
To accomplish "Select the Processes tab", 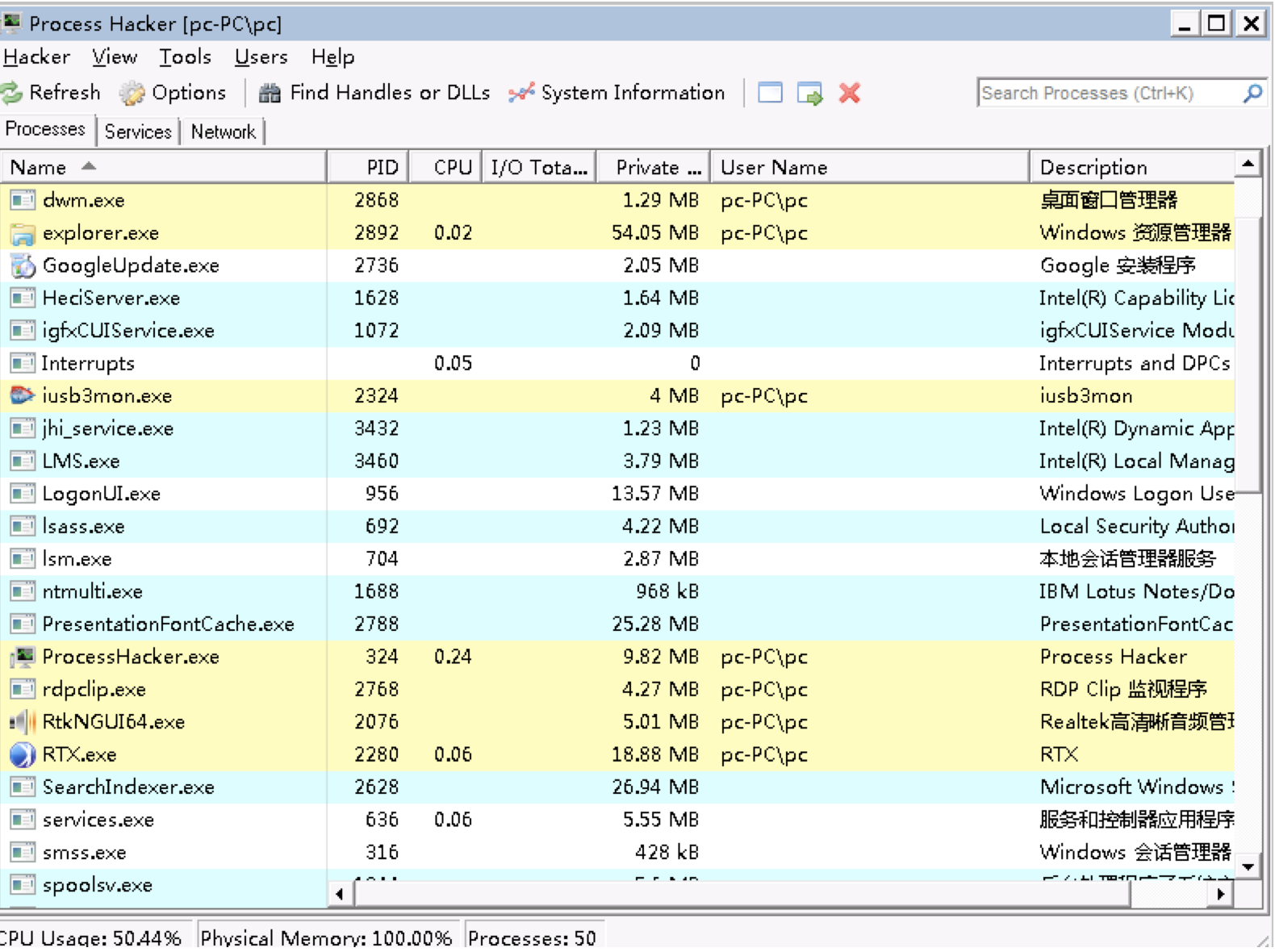I will 46,129.
